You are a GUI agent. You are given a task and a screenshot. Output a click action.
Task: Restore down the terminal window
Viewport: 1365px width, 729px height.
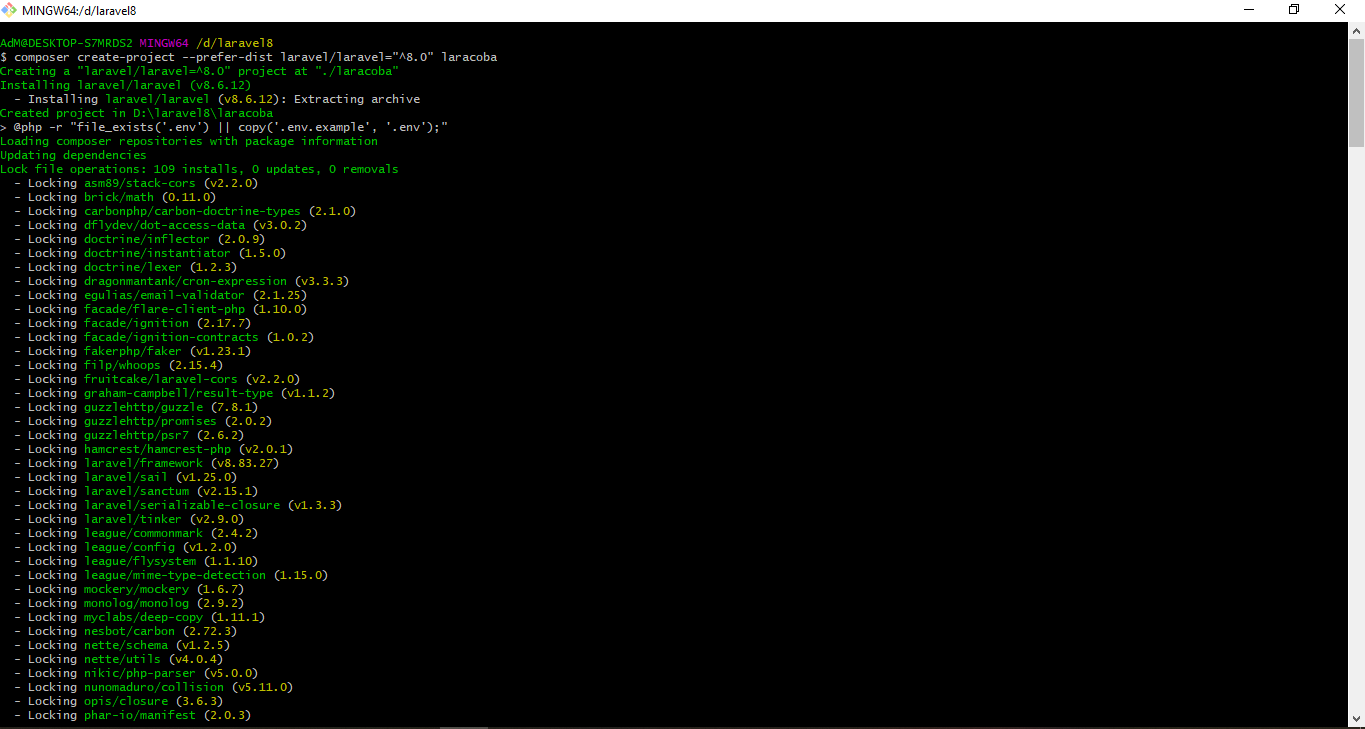pos(1293,9)
